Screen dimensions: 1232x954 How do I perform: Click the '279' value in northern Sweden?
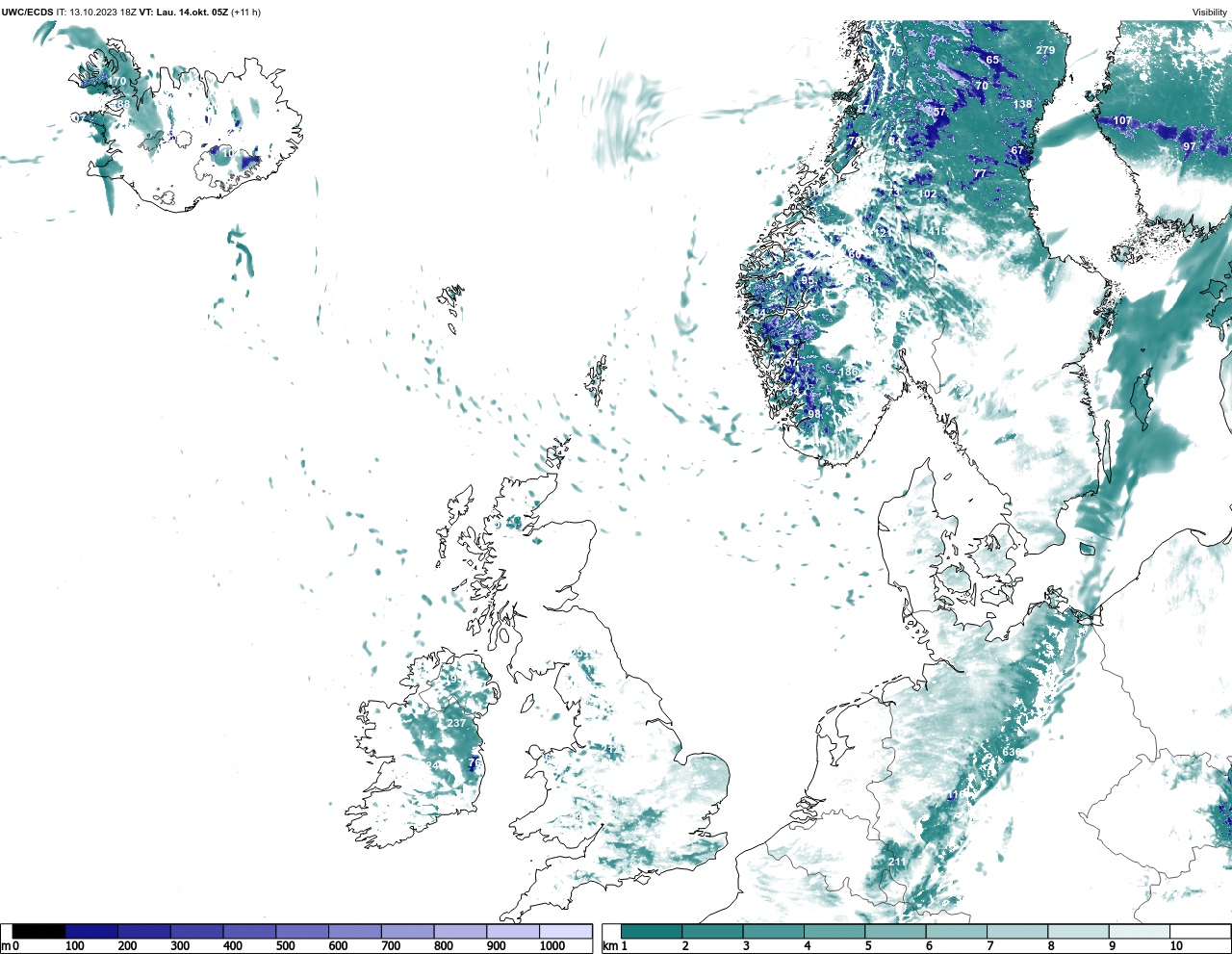1045,50
